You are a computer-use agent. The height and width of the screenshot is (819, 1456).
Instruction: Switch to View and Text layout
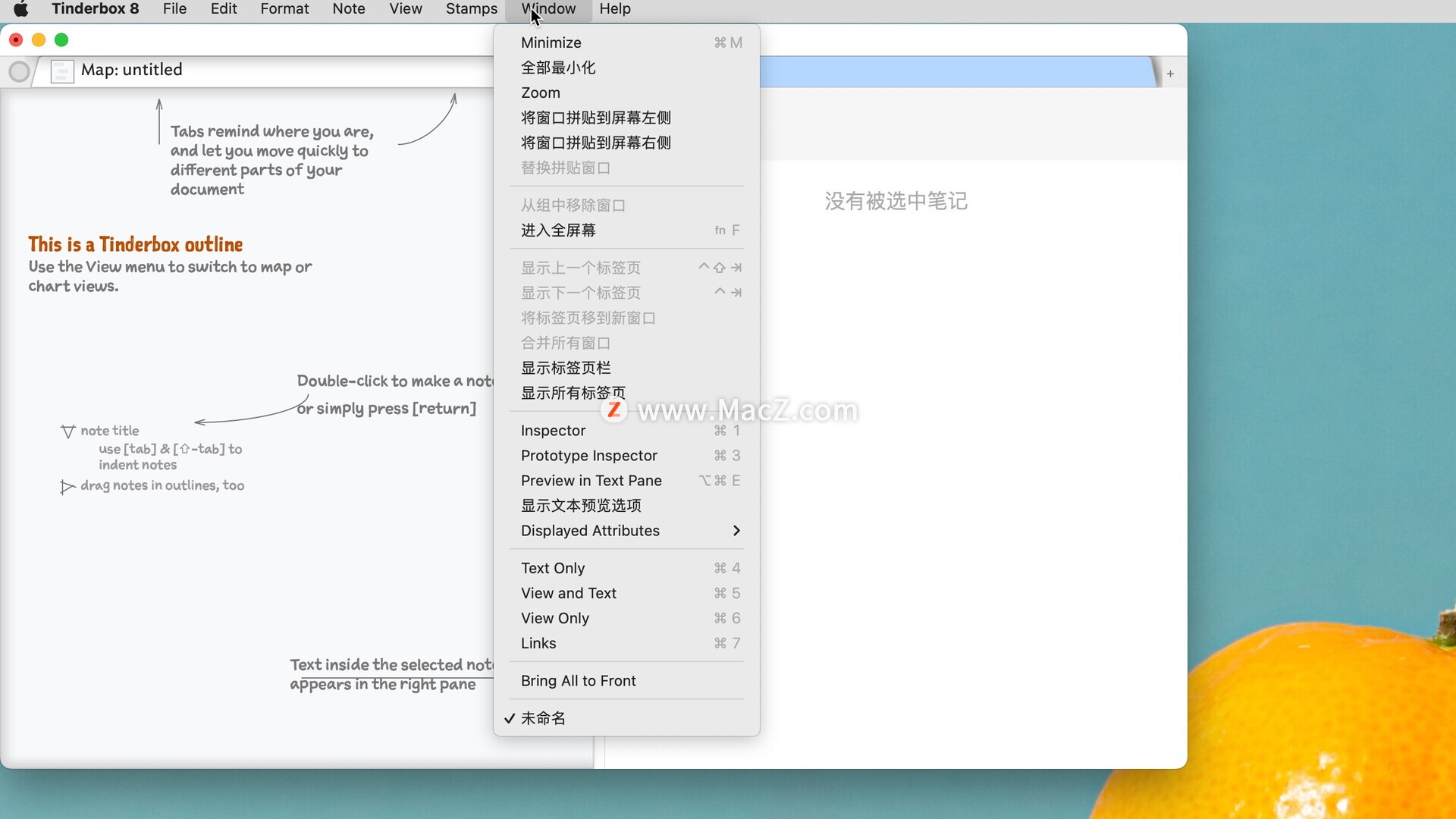point(626,593)
